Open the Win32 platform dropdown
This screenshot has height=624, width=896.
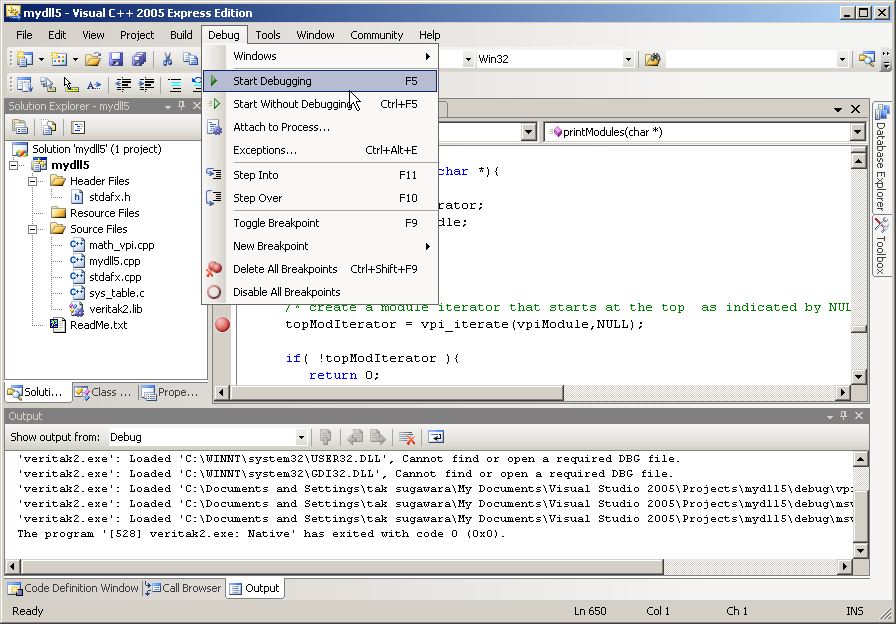628,59
